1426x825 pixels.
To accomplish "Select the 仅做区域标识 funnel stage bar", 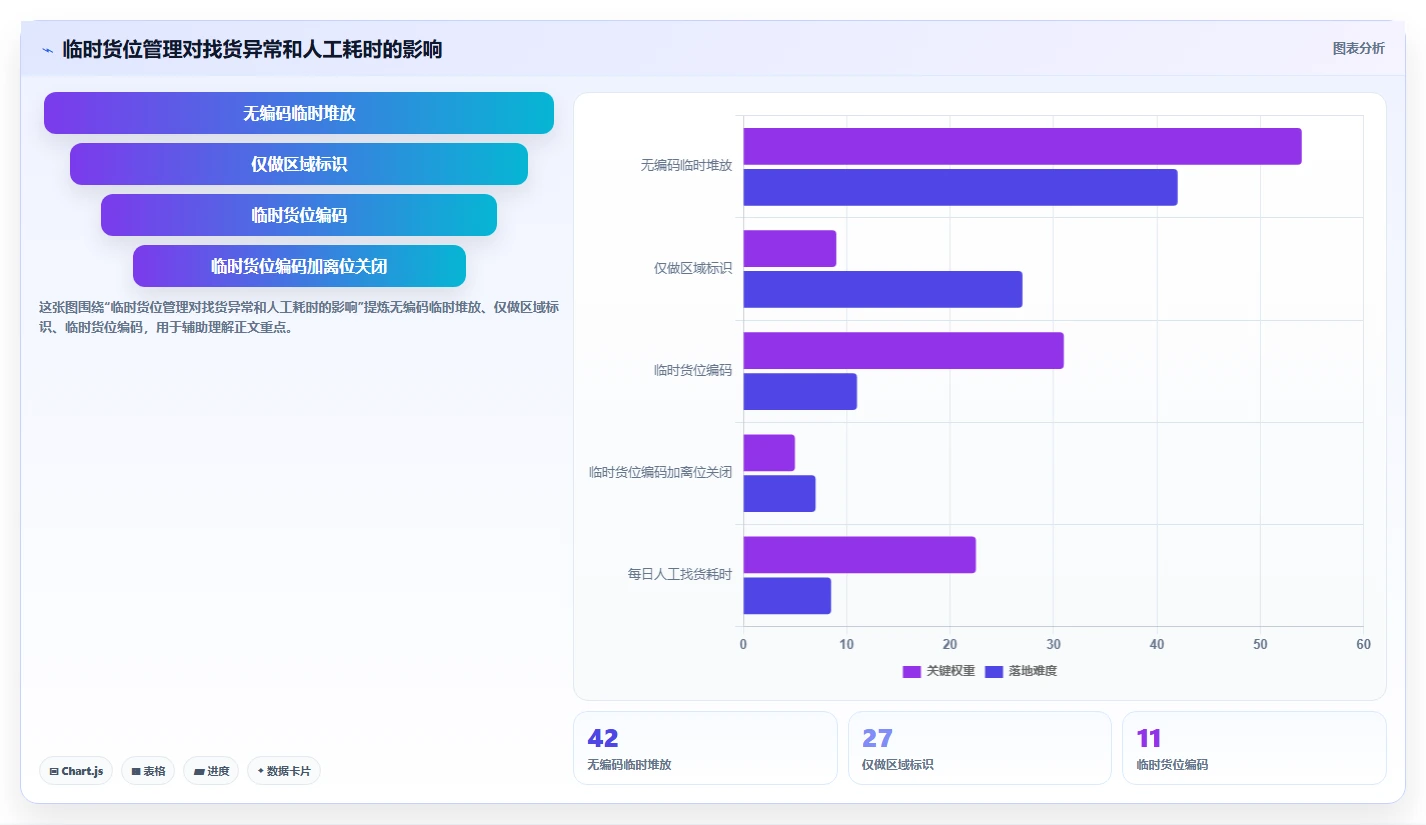I will click(299, 164).
